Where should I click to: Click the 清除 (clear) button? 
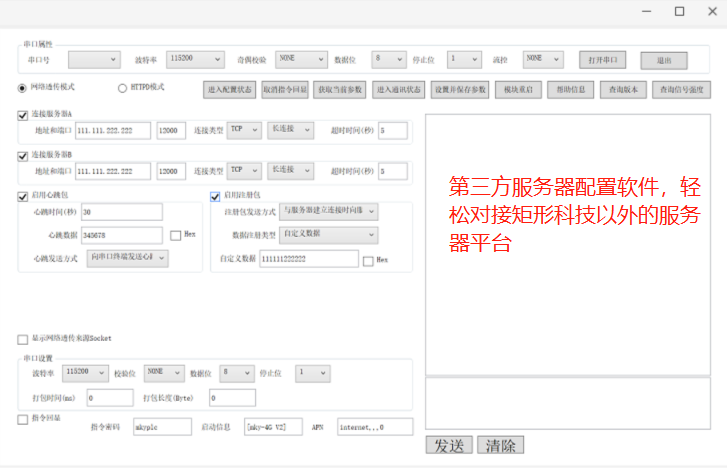[x=500, y=445]
